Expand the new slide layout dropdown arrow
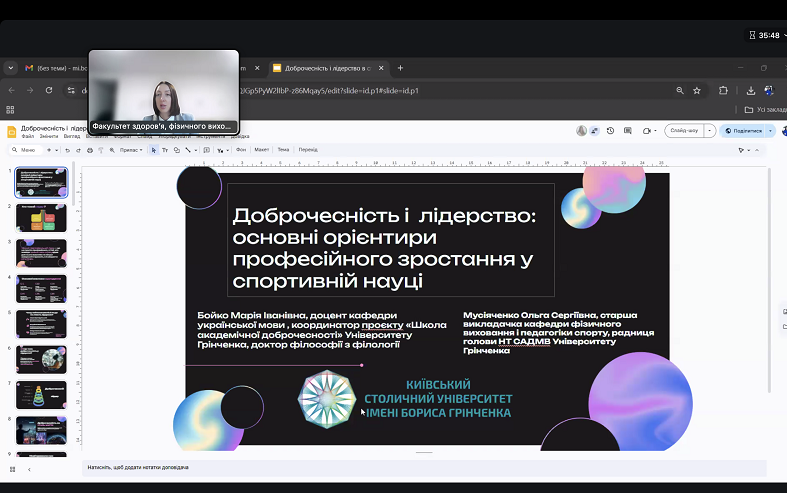This screenshot has height=493, width=787. [x=57, y=150]
